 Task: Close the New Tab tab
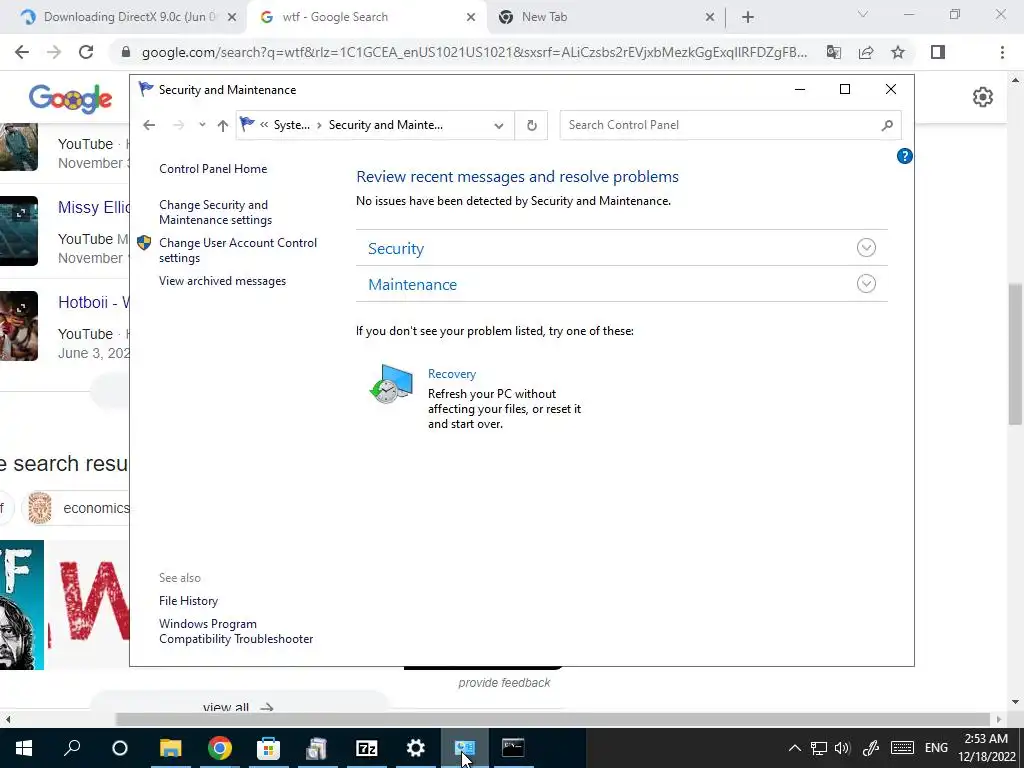710,17
